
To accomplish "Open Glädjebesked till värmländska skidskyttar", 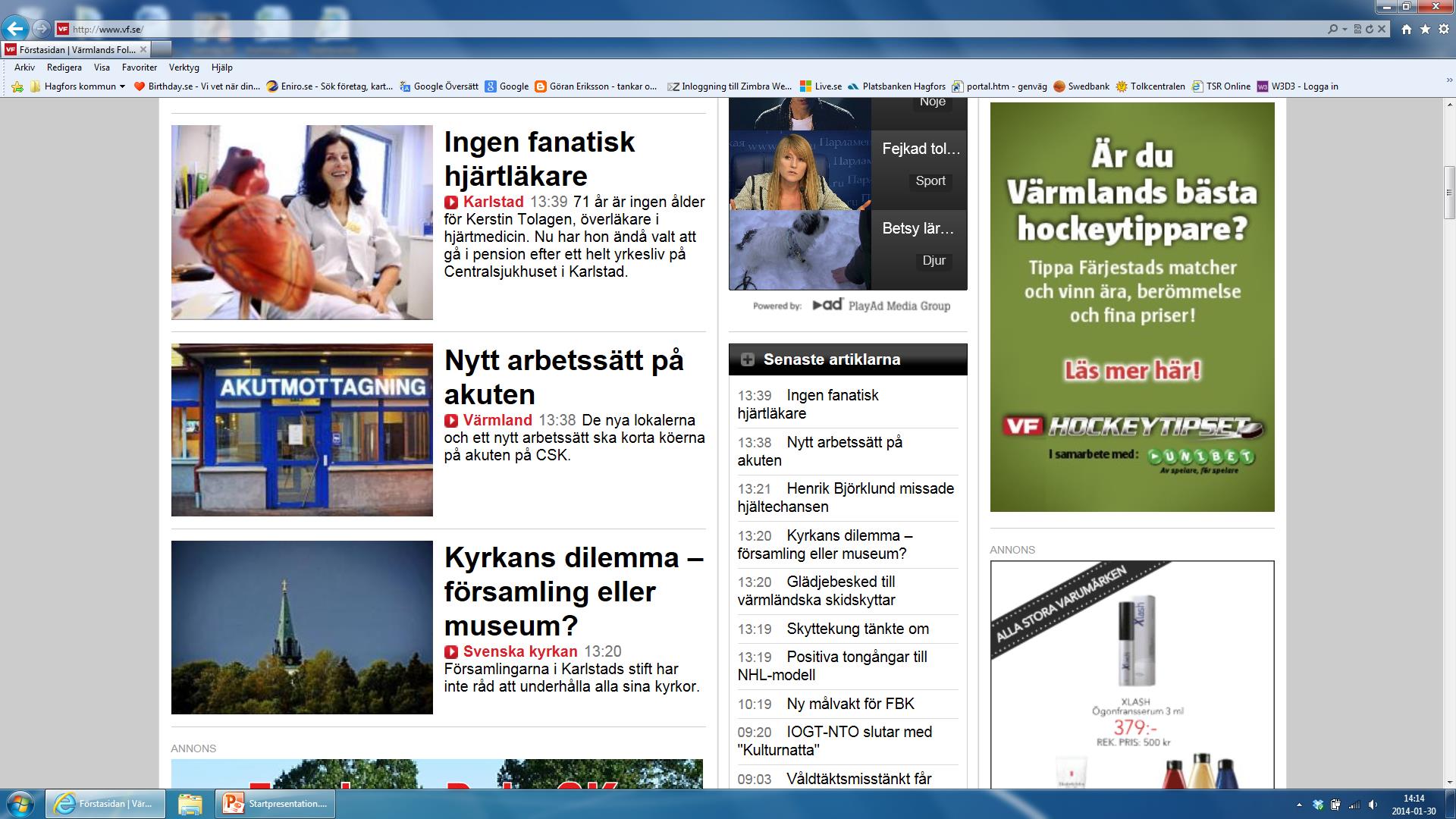I will coord(817,591).
